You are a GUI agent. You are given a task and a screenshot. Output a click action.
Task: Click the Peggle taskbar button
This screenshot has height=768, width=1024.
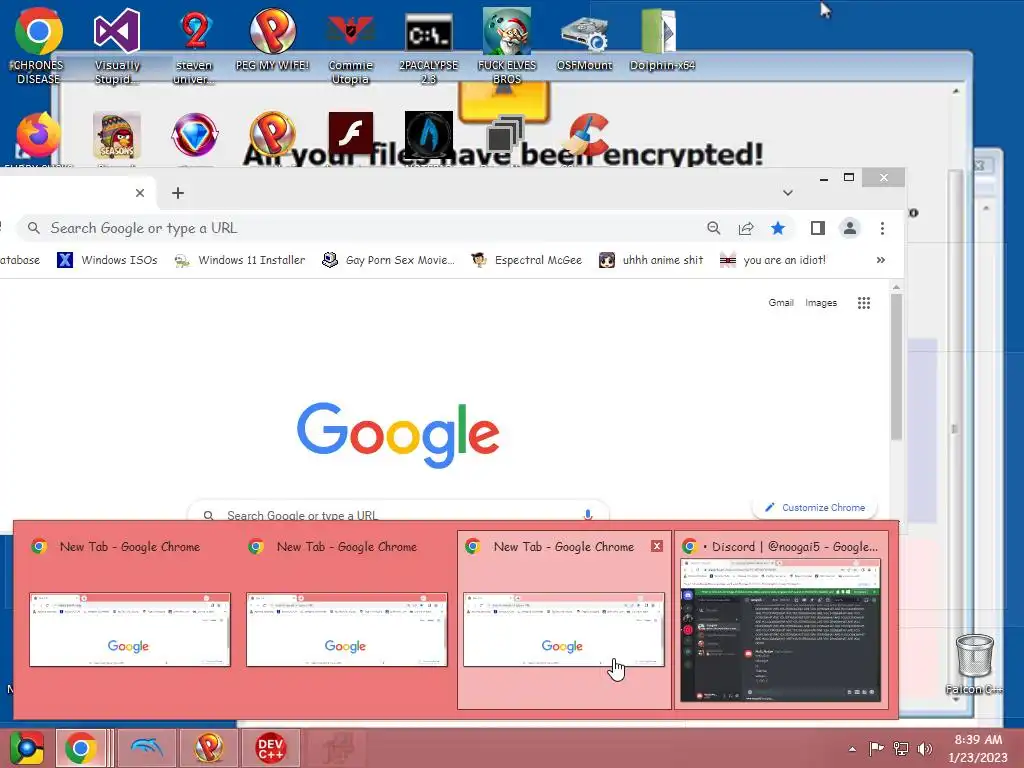click(x=209, y=748)
